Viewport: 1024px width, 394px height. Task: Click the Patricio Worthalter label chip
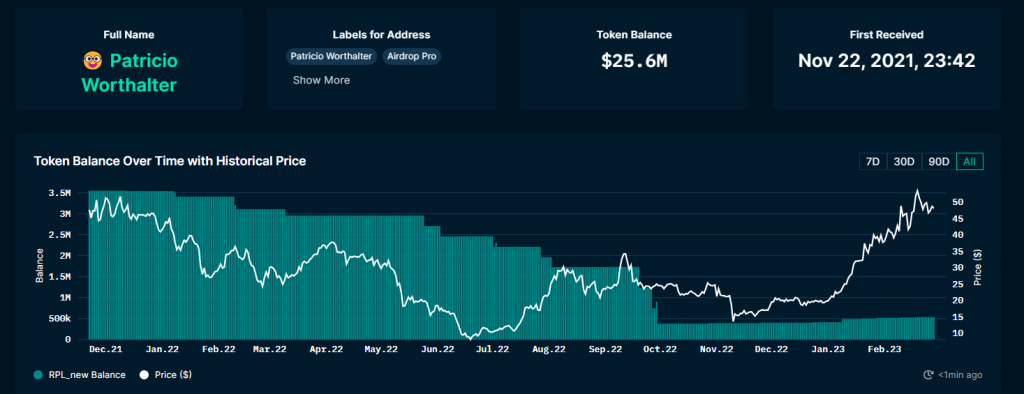click(331, 56)
